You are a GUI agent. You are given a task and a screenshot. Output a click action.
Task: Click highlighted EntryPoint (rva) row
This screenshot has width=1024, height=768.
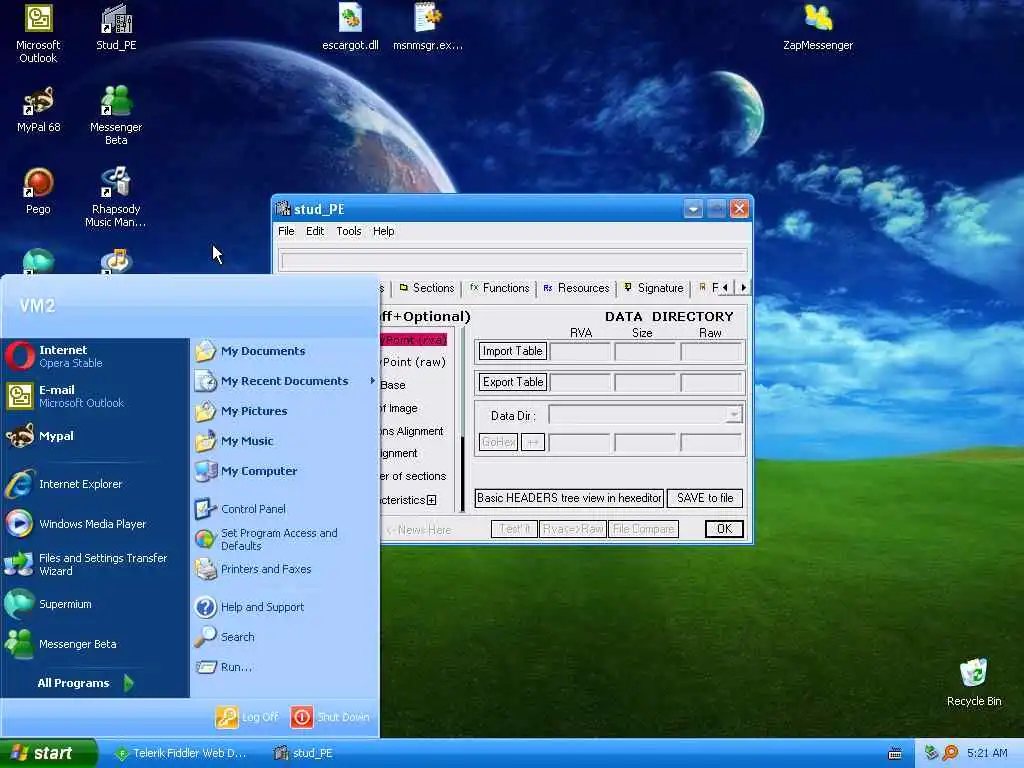point(413,340)
